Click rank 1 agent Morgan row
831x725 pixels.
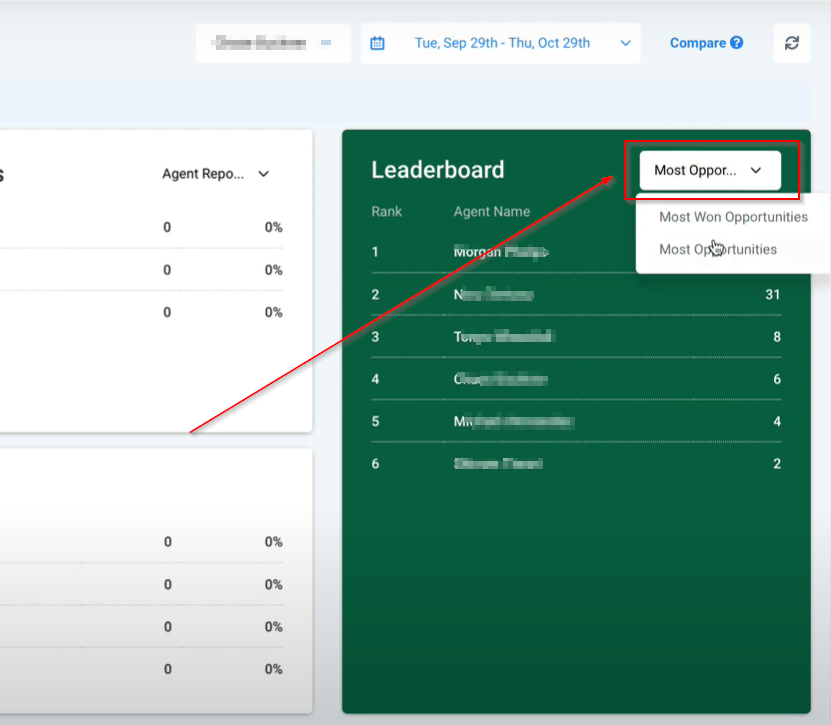point(576,252)
